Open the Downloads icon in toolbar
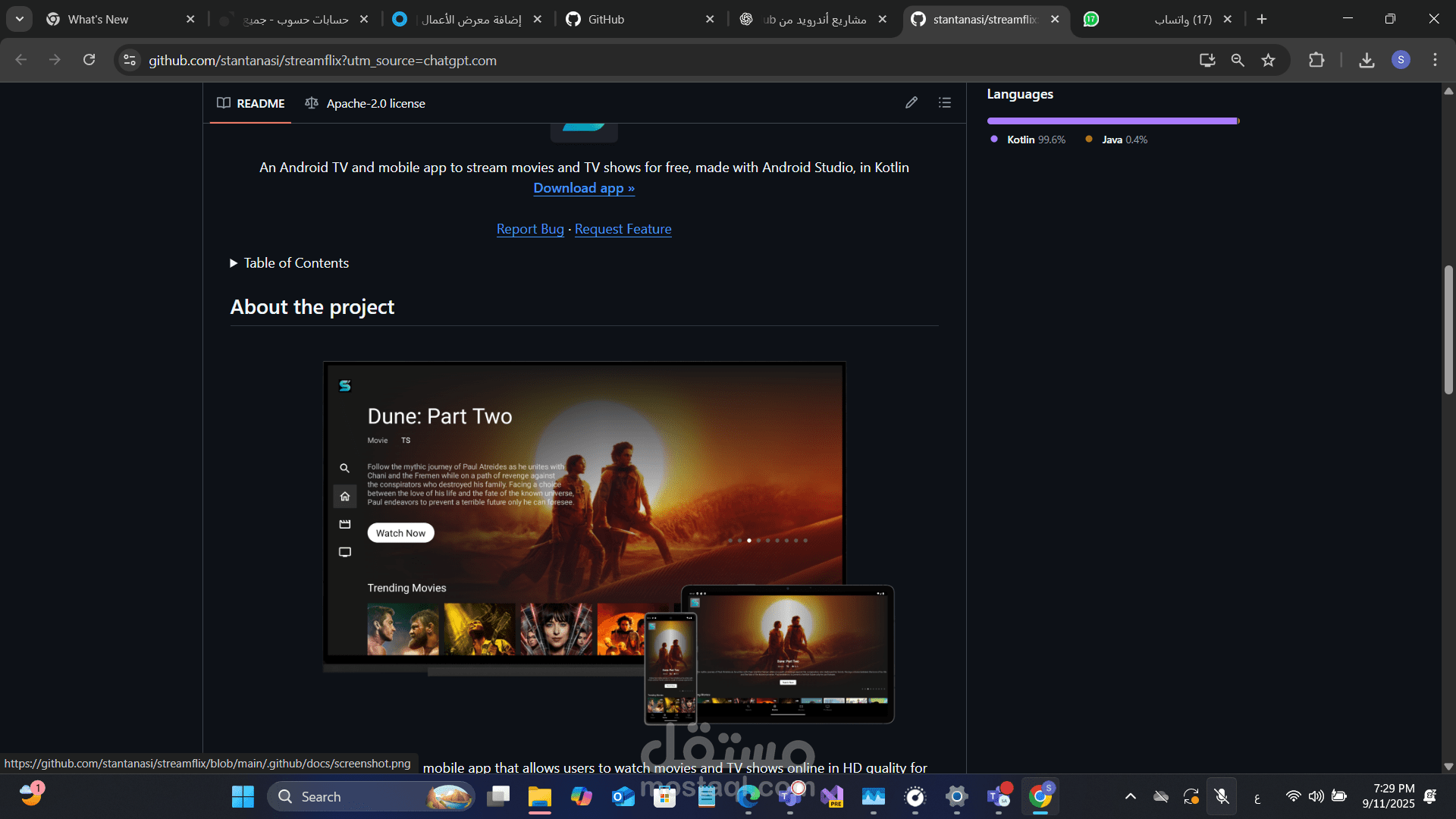This screenshot has width=1456, height=819. point(1367,60)
